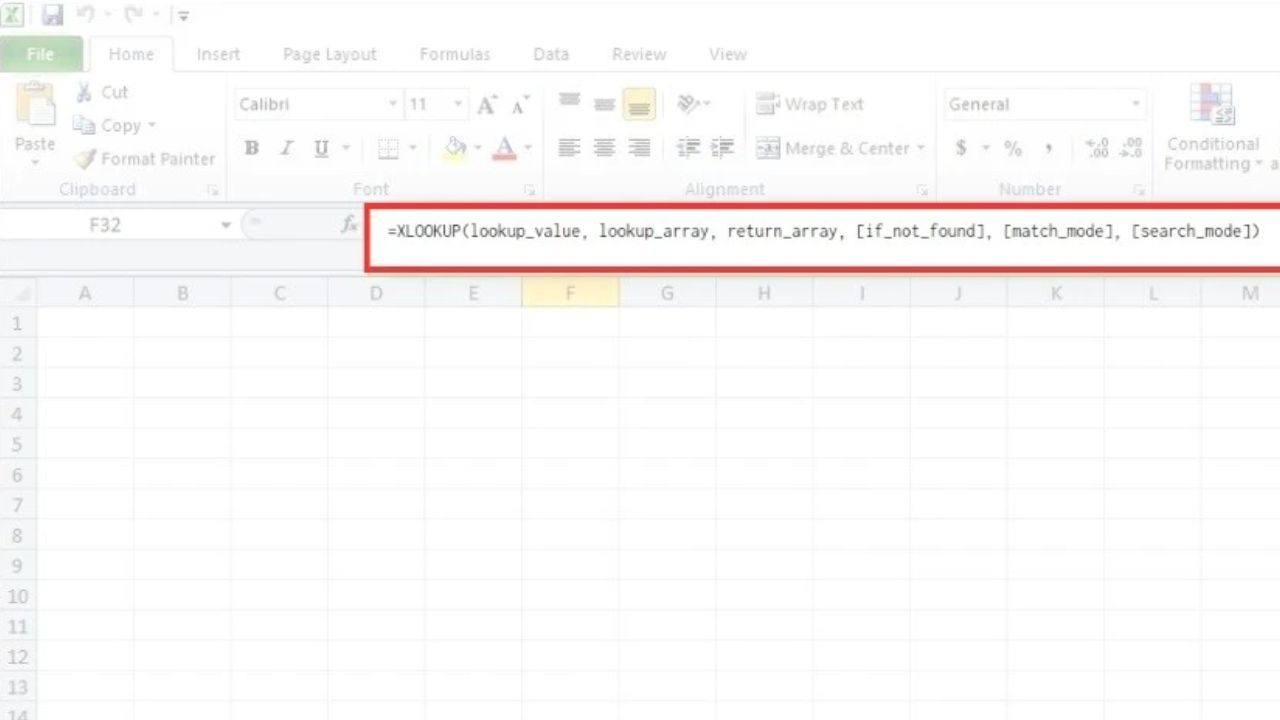The height and width of the screenshot is (720, 1280).
Task: Switch to the Formulas tab
Action: (x=454, y=54)
